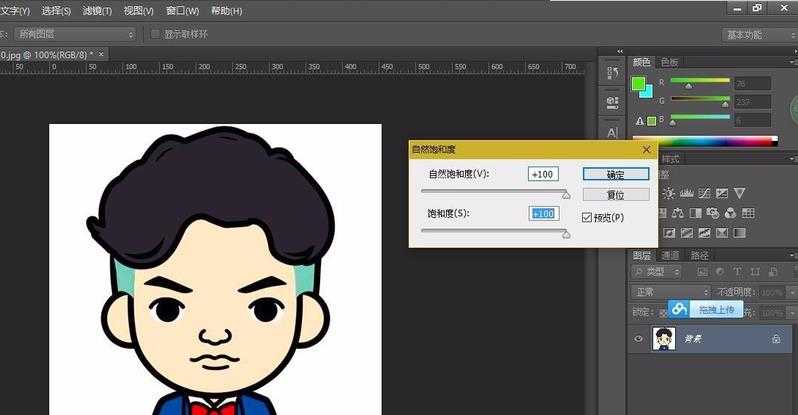Click the 自然饱和度(V) value input field
The image size is (798, 415).
(x=543, y=174)
